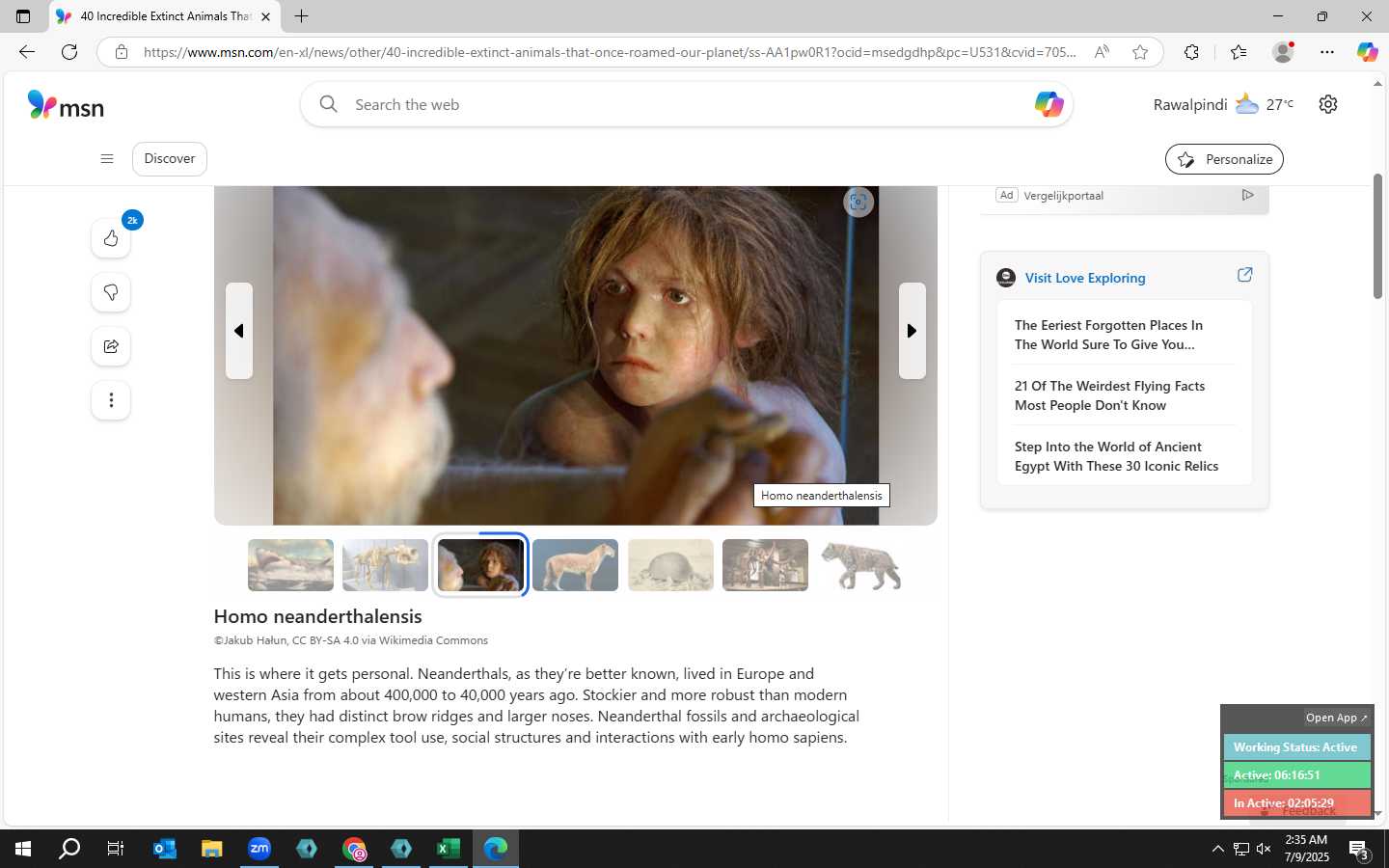
Task: Select the glyptodon shell thumbnail
Action: pos(670,565)
